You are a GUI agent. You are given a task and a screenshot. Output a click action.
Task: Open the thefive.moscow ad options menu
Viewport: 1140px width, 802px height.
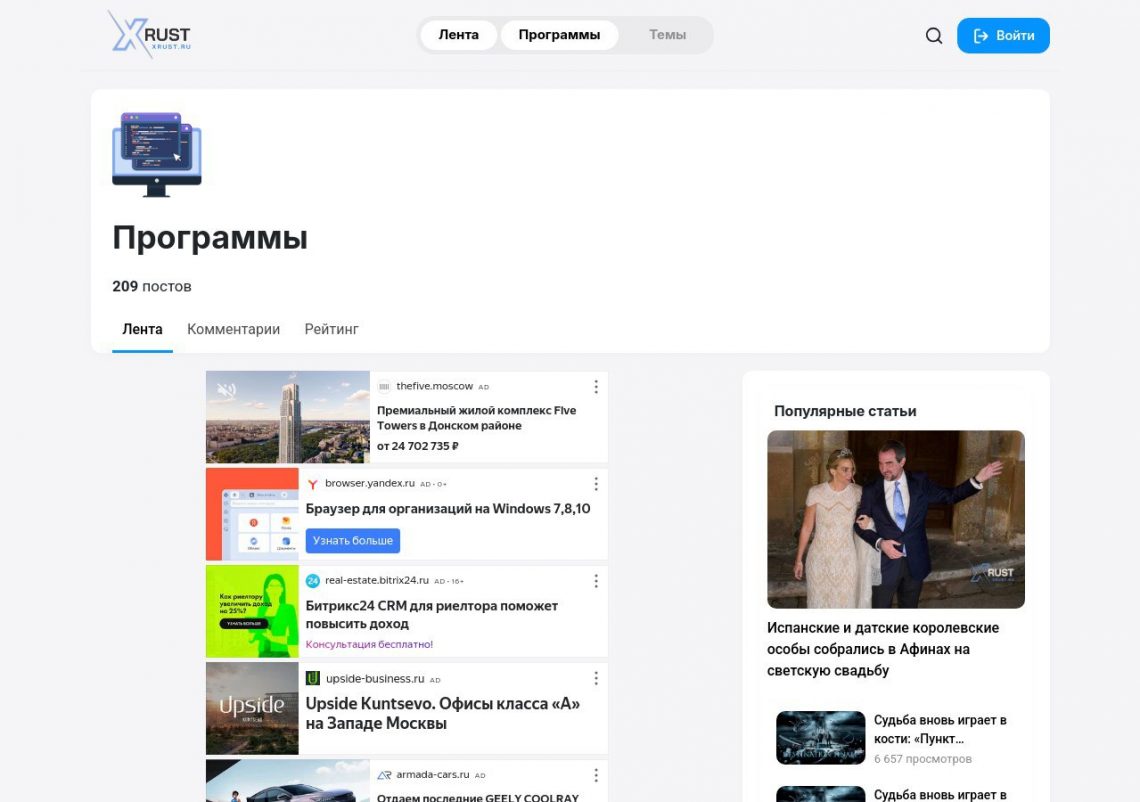tap(596, 387)
